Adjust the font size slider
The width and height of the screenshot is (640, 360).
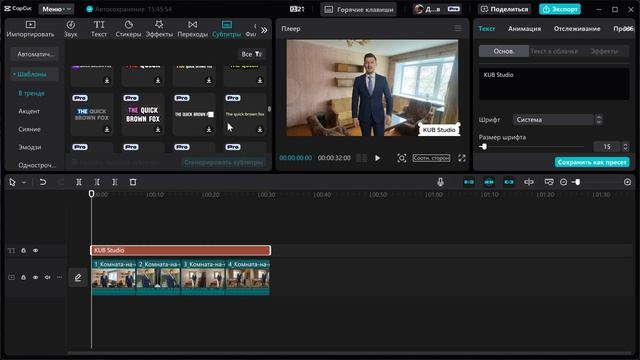point(484,147)
